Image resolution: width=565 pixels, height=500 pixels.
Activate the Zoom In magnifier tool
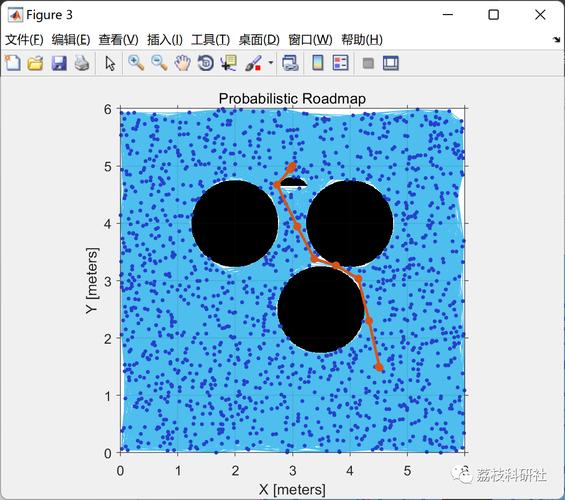click(136, 63)
